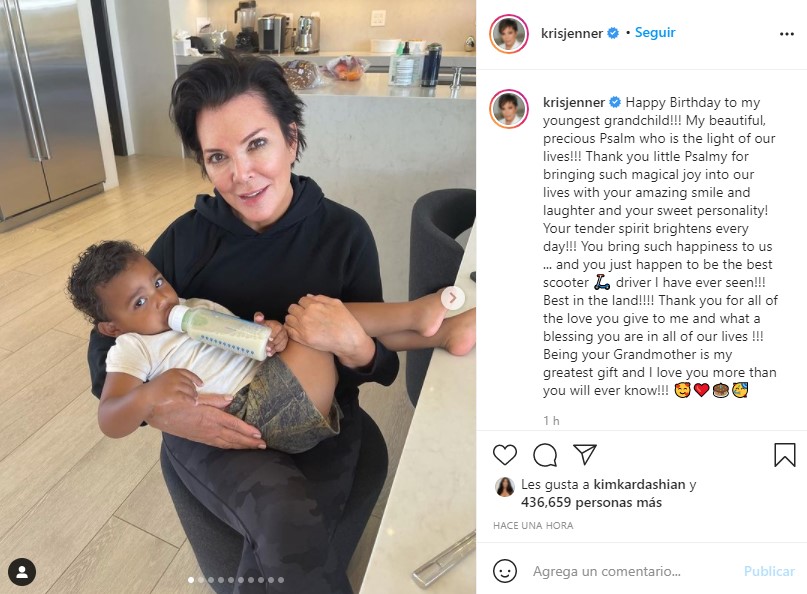Click the Seguir follow button

pos(655,32)
